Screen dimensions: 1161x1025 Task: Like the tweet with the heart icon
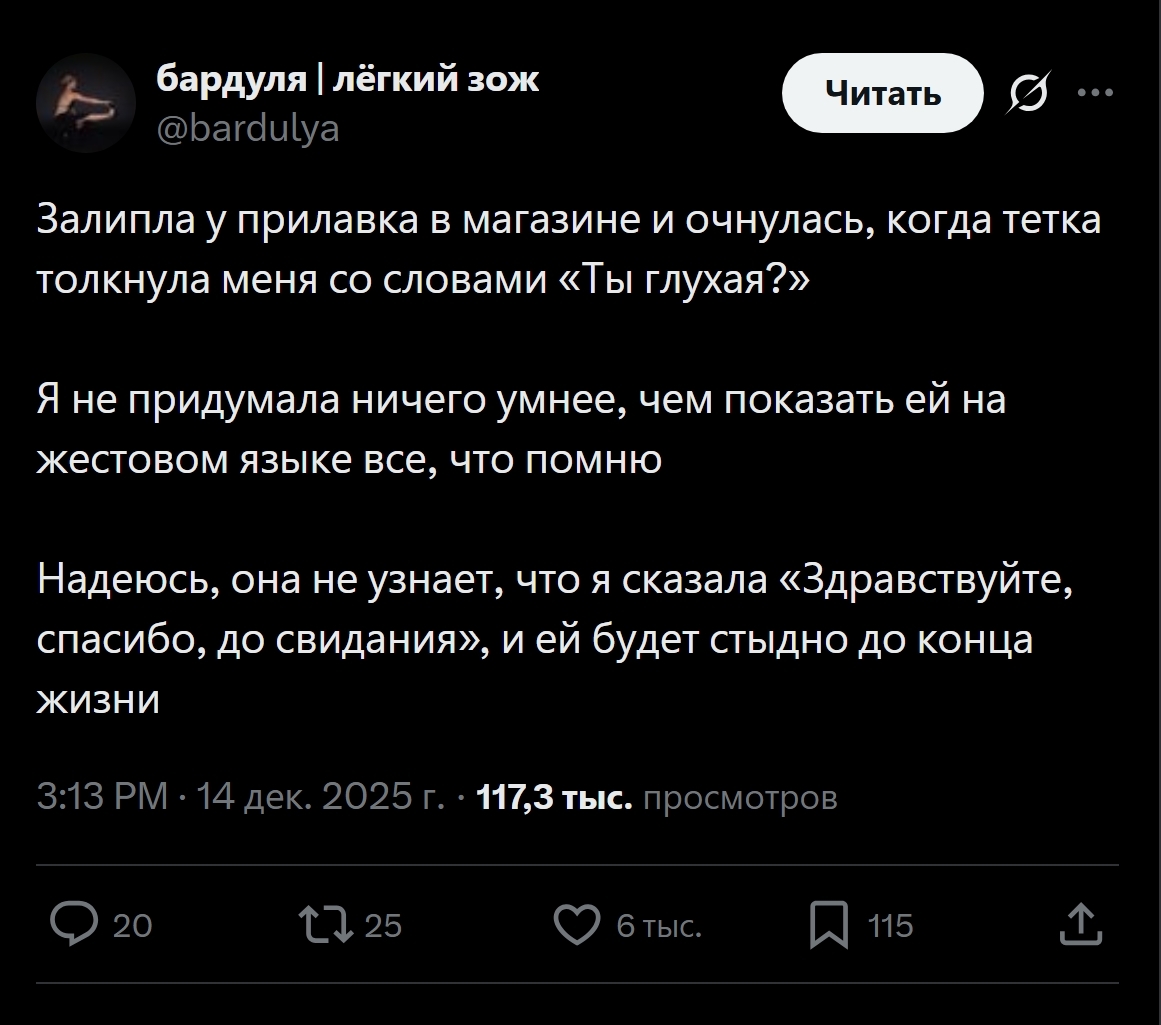[580, 925]
